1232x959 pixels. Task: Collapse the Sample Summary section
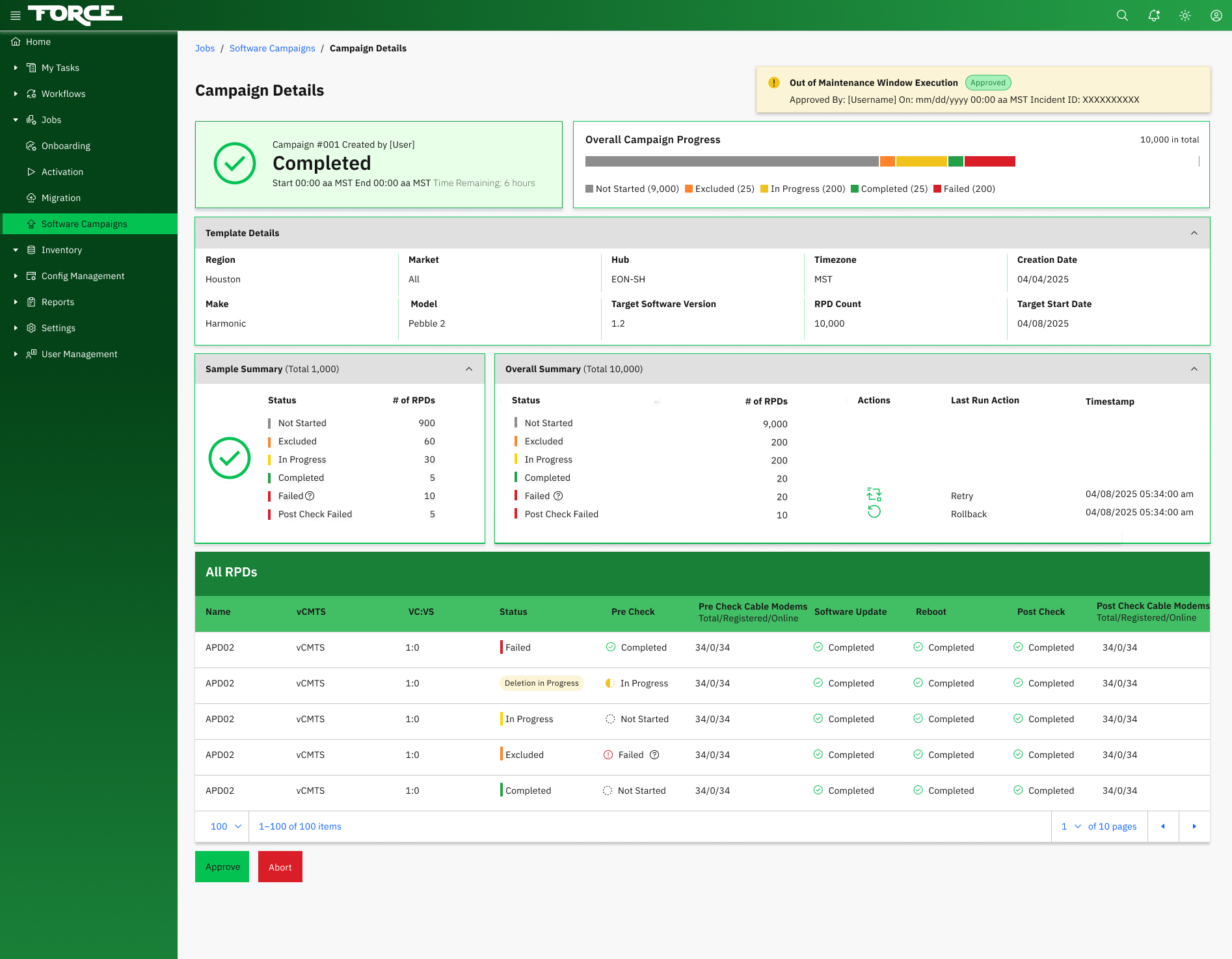click(468, 369)
